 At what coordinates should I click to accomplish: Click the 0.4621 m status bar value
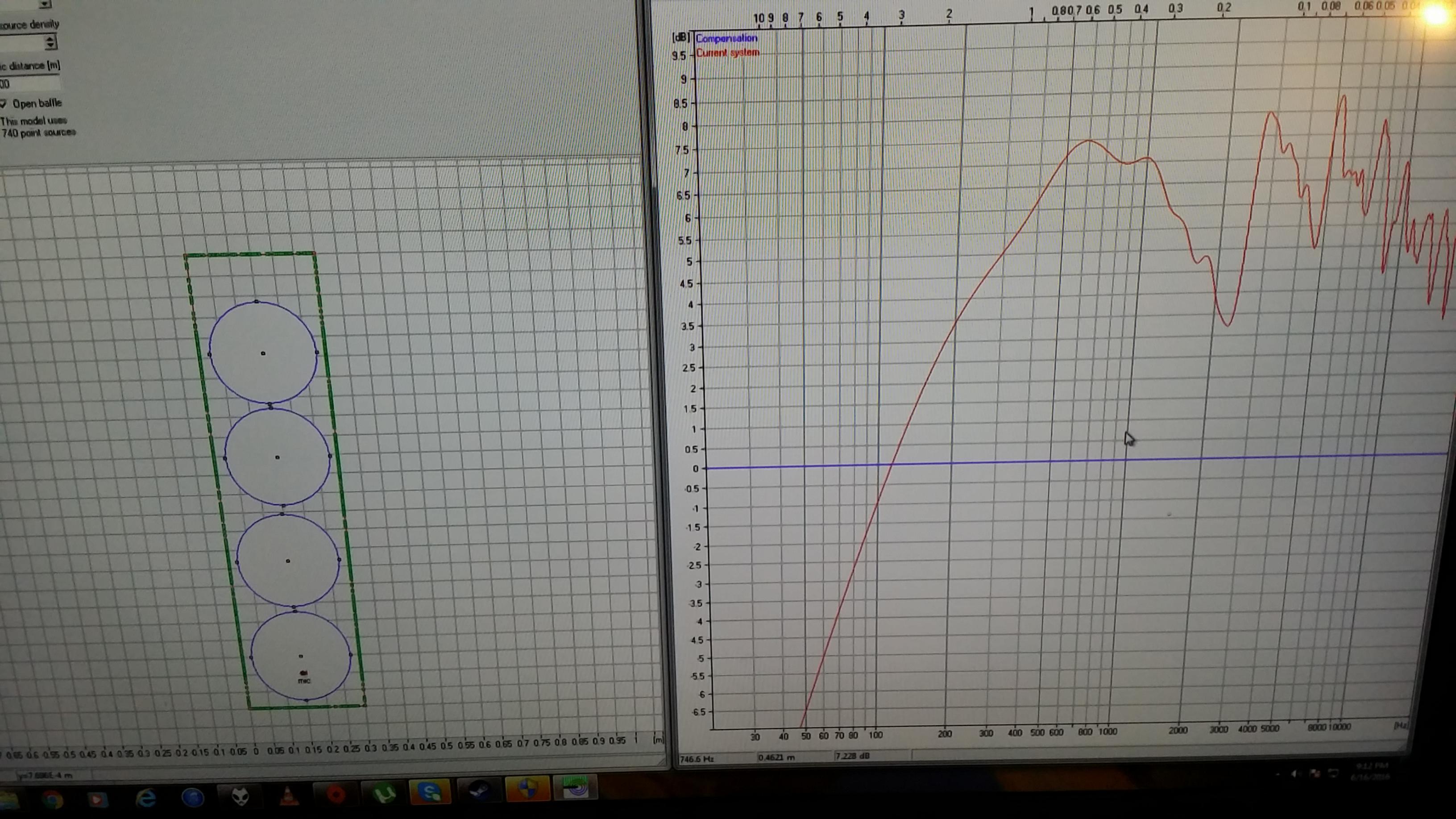click(x=776, y=757)
